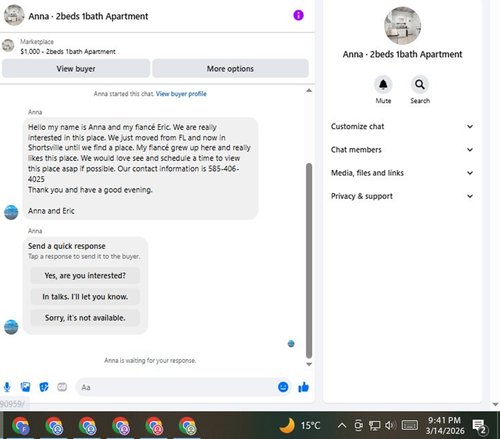Viewport: 500px width, 439px height.
Task: Open the View buyer button
Action: pos(76,69)
